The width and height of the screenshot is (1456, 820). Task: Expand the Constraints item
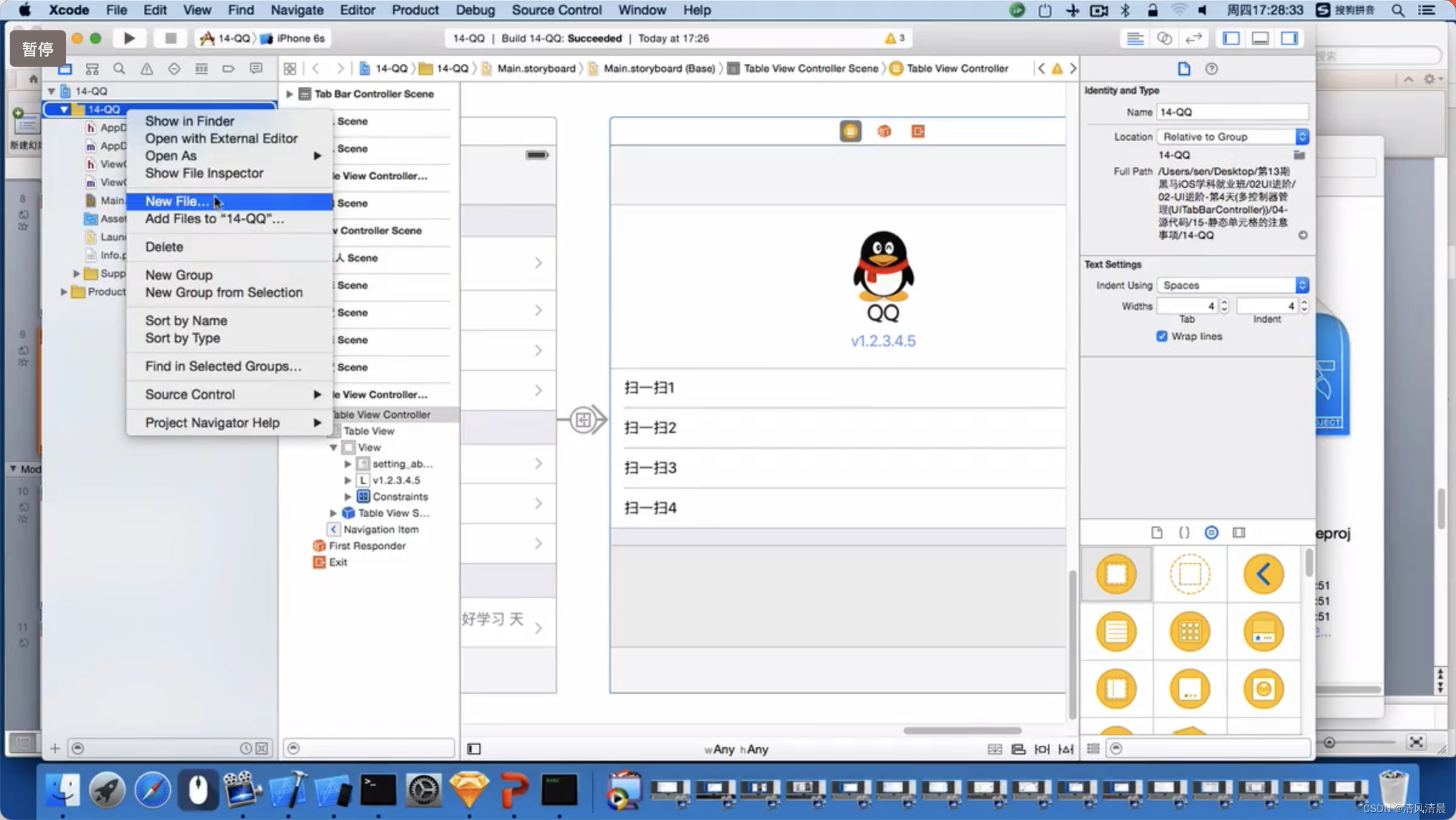(348, 497)
